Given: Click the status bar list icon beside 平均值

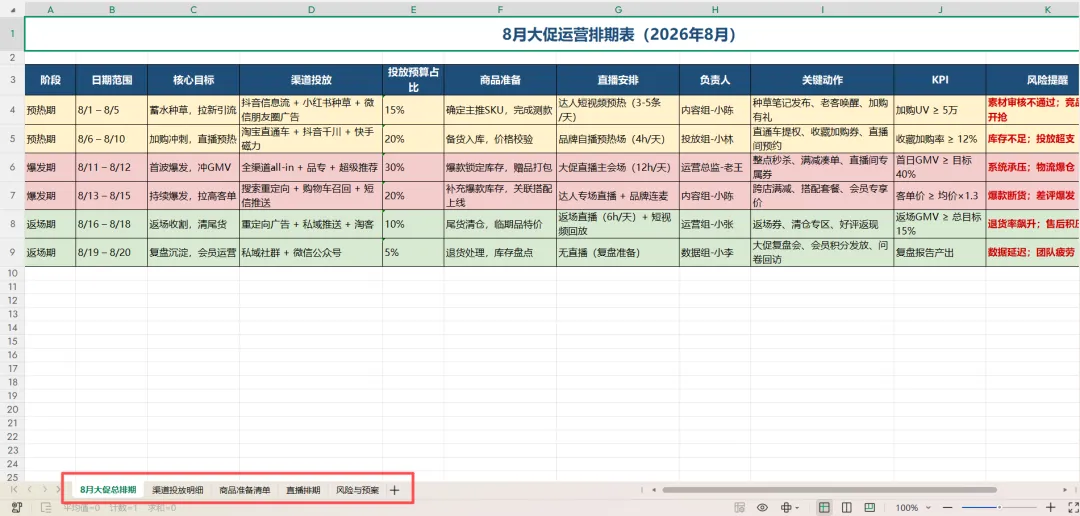Looking at the screenshot, I should pos(46,508).
